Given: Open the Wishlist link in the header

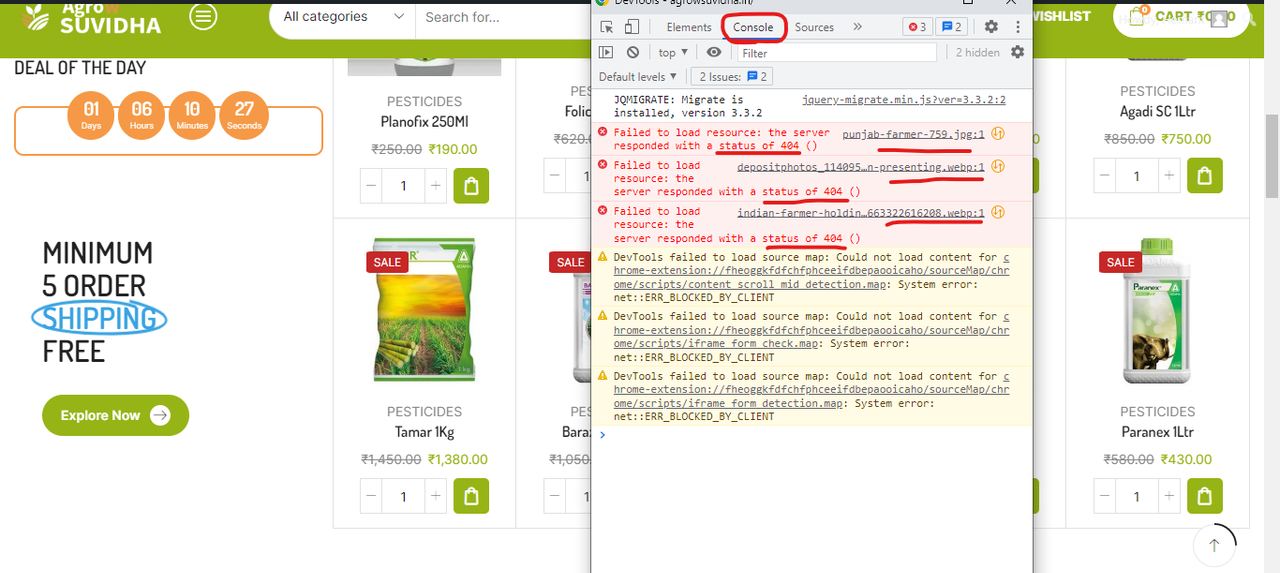Looking at the screenshot, I should pyautogui.click(x=1061, y=17).
